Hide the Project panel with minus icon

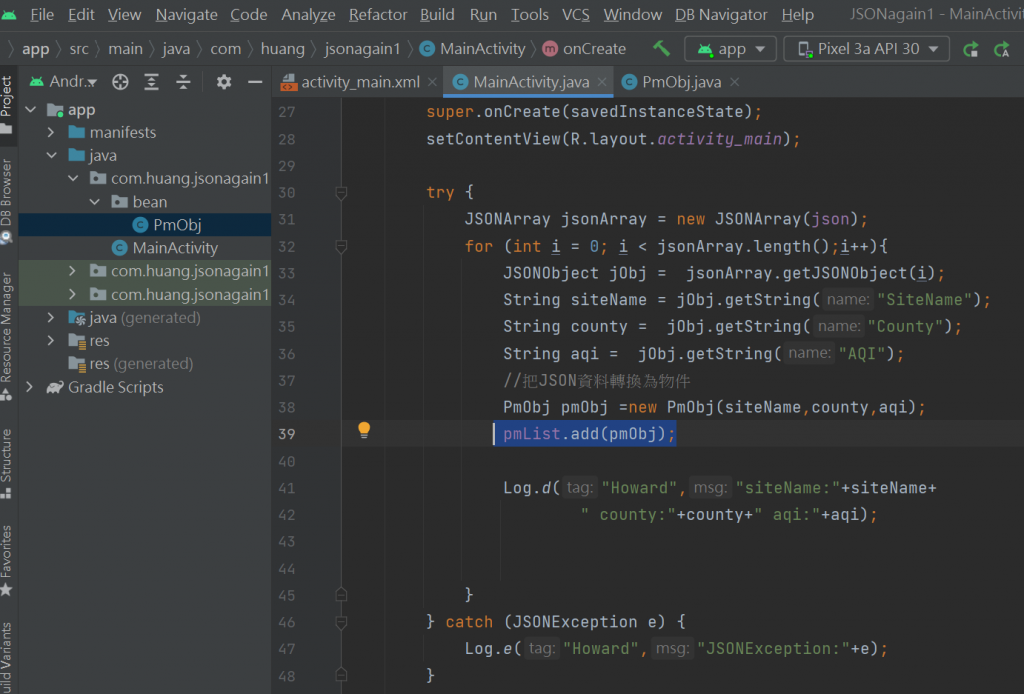255,82
